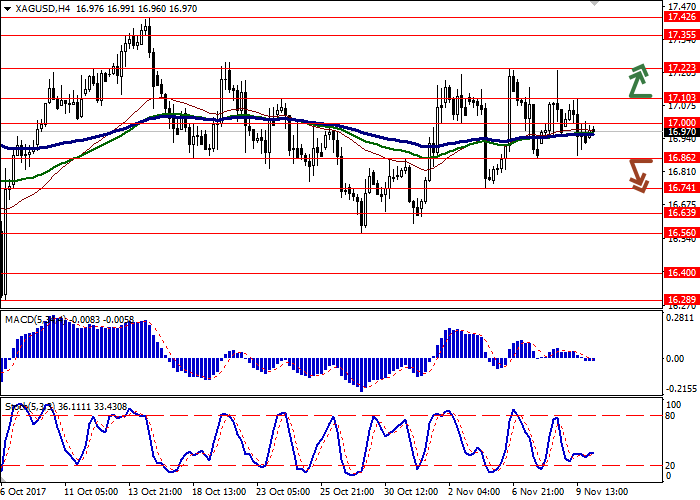
Task: Click the red downward arrow icon
Action: 639,174
